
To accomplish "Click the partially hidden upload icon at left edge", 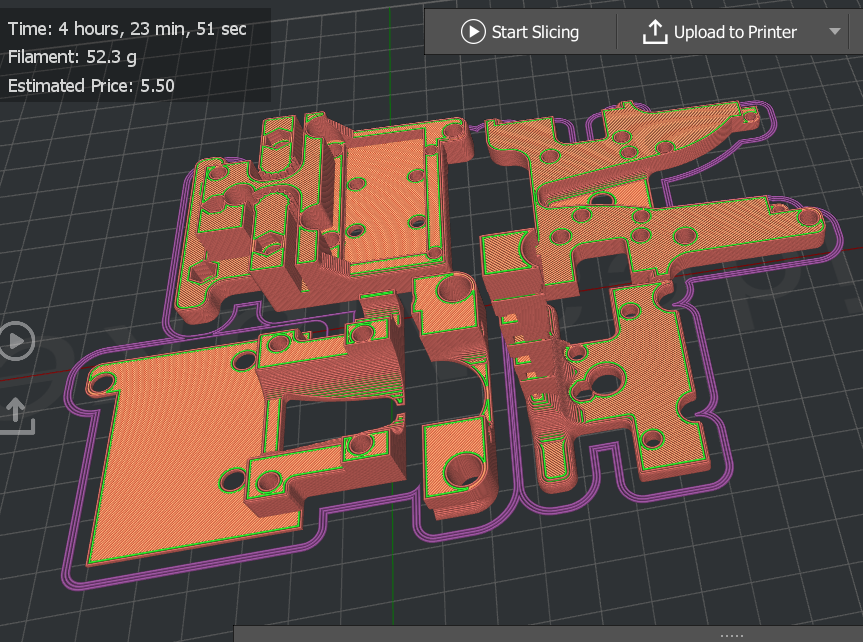I will pos(17,416).
